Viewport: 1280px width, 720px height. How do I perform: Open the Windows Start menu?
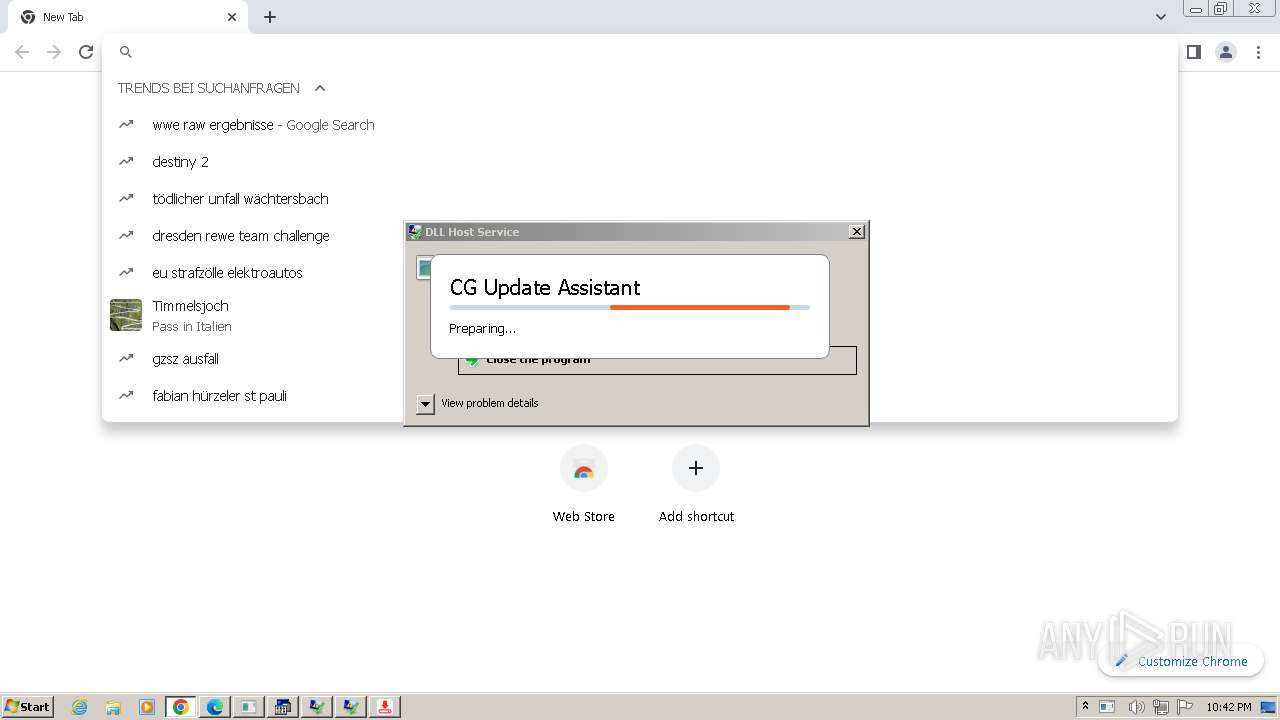[x=28, y=706]
